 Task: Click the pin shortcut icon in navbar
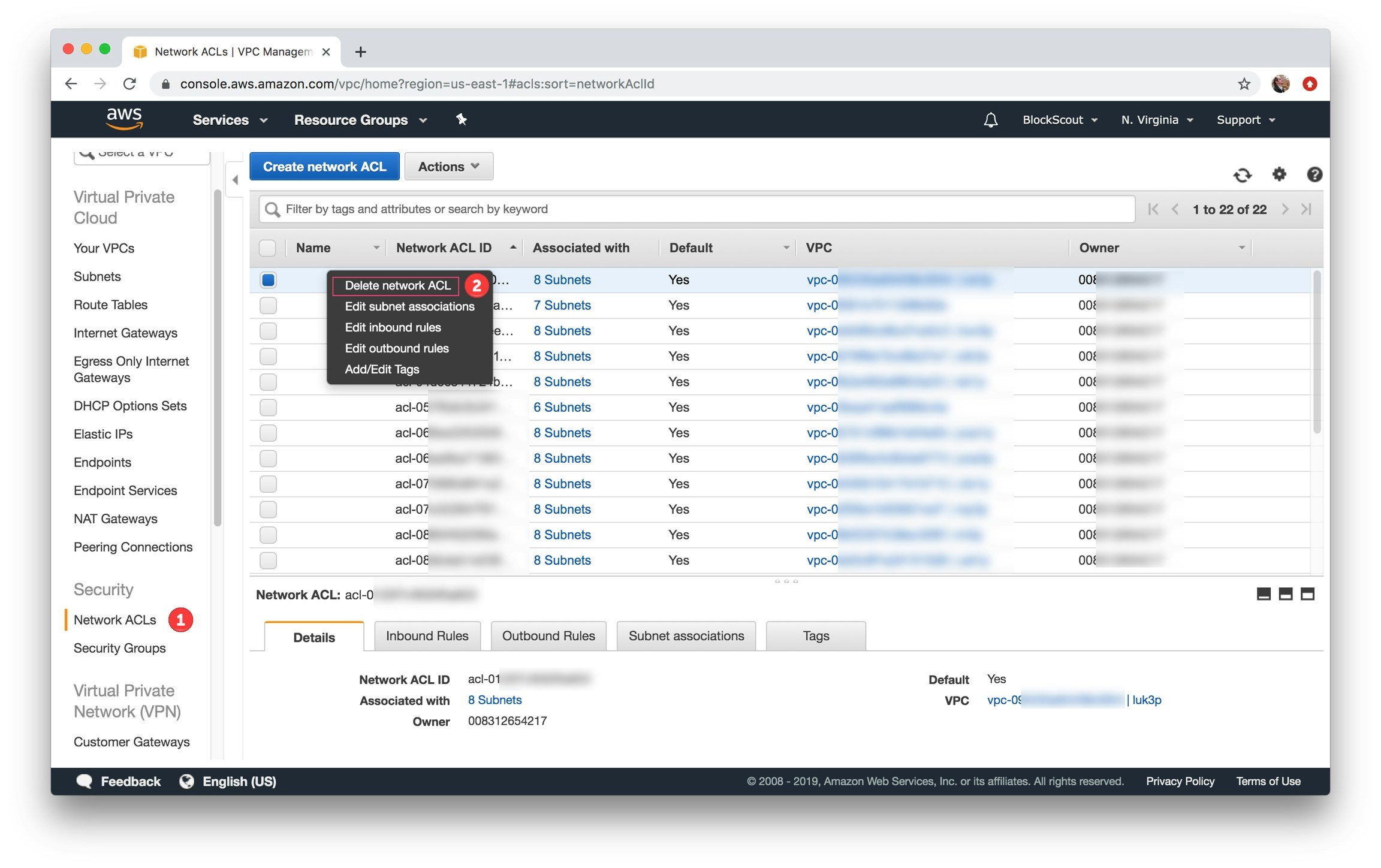click(461, 120)
